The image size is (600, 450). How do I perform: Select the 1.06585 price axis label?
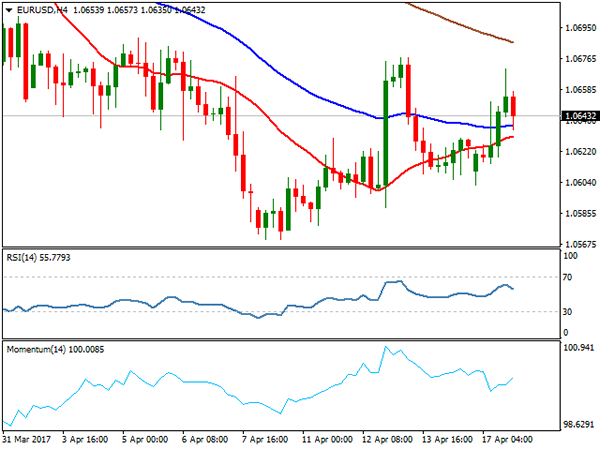tap(580, 90)
